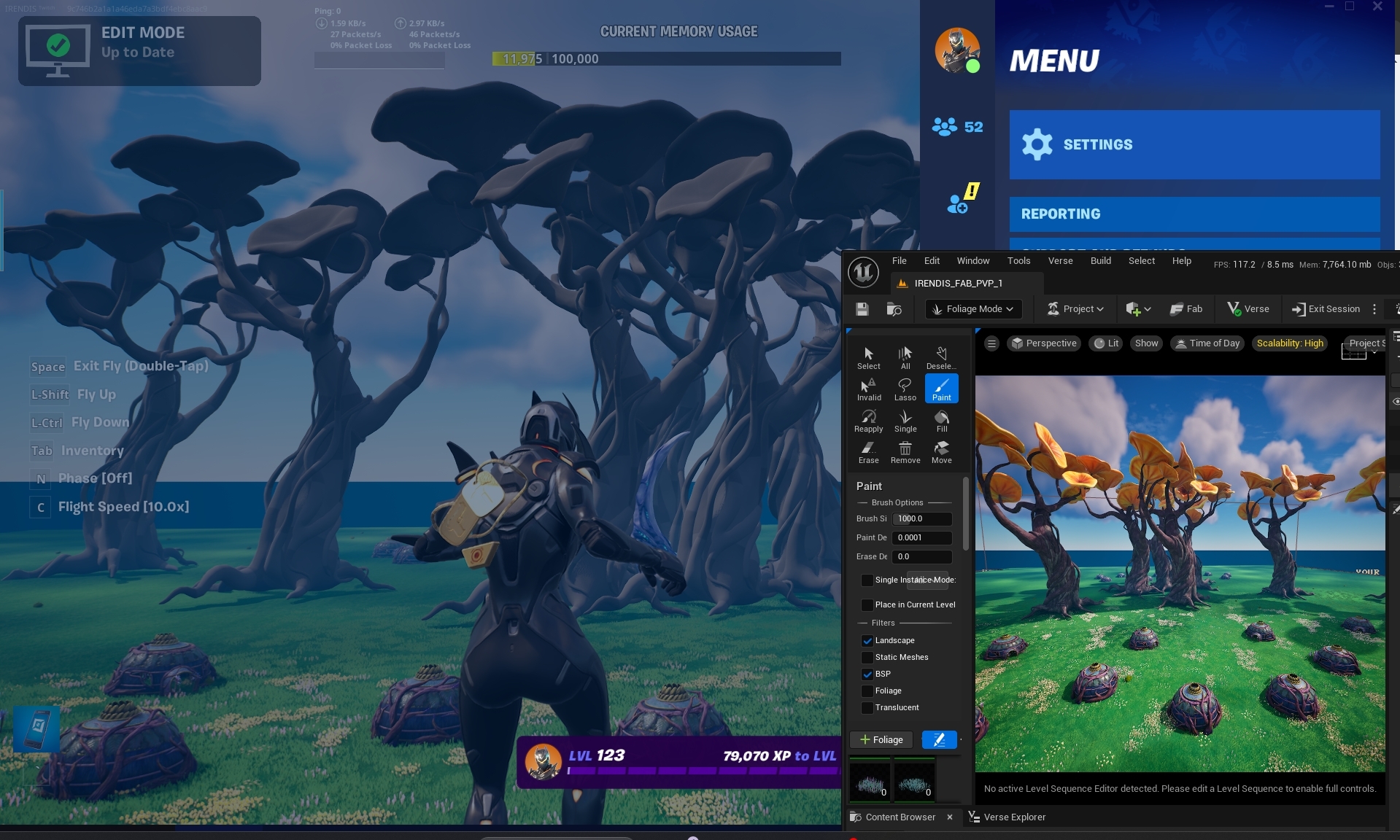Image resolution: width=1400 pixels, height=840 pixels.
Task: Click the Paint Density value field
Action: 922,538
